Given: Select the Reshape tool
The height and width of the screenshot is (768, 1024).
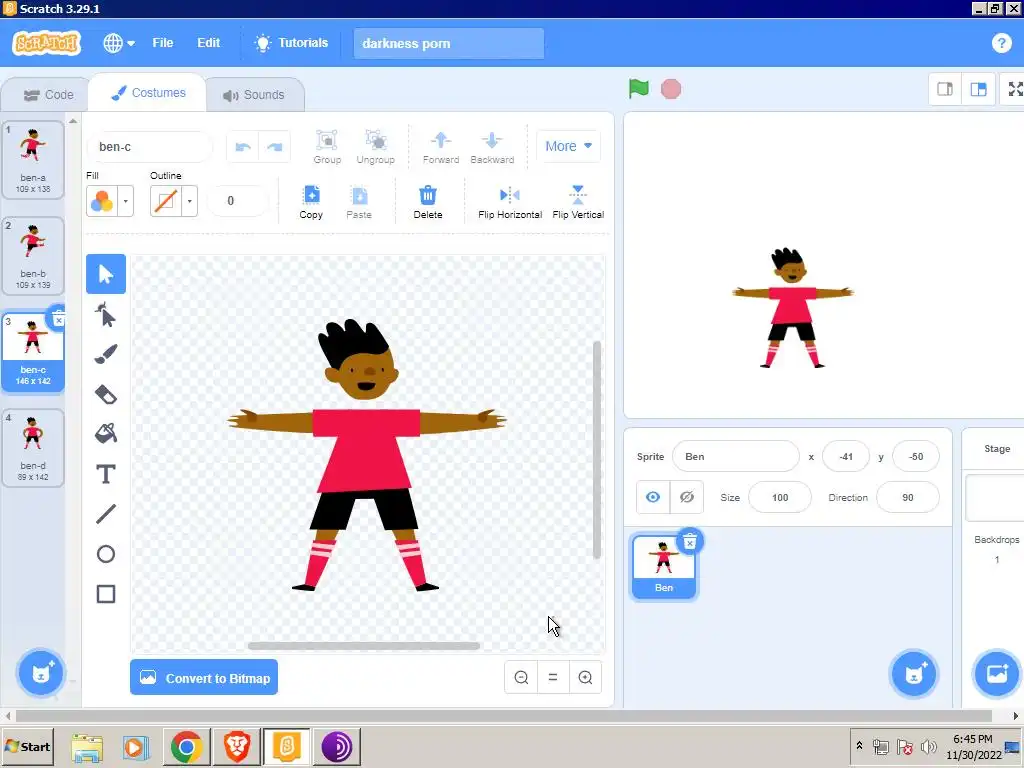Looking at the screenshot, I should pos(106,315).
